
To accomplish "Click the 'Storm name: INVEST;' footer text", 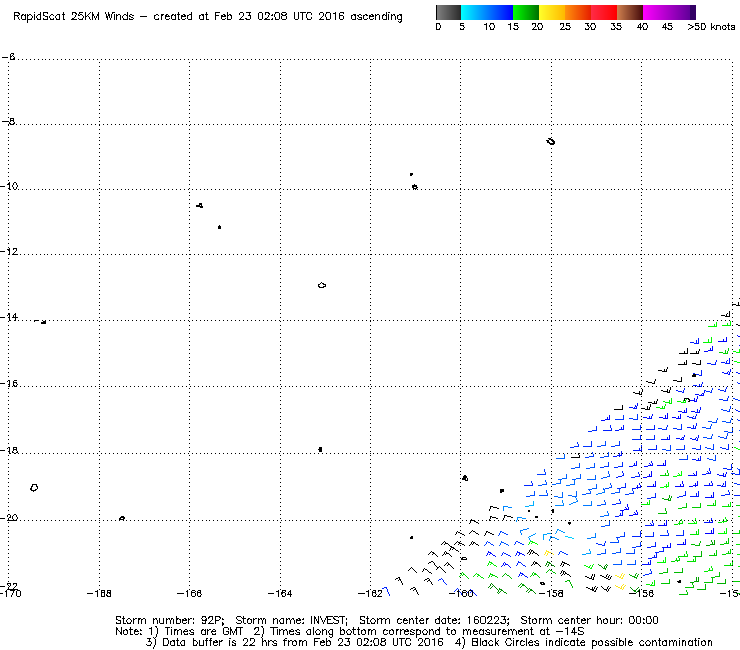I will [292, 620].
